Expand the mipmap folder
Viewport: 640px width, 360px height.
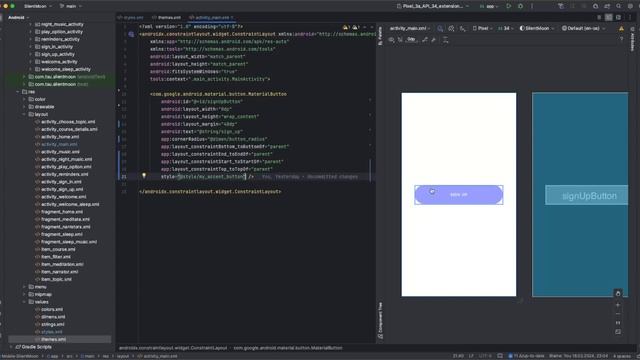[x=24, y=294]
